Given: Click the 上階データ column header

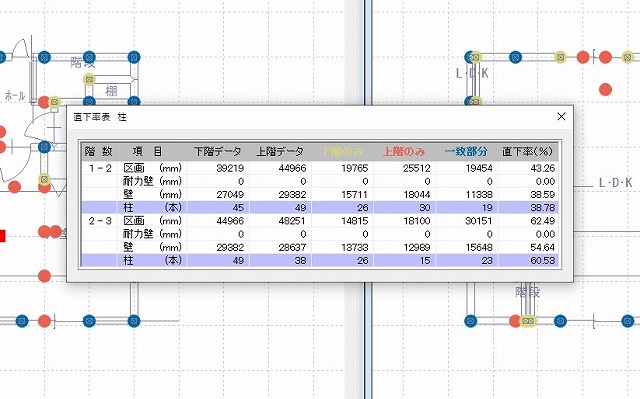Looking at the screenshot, I should [280, 152].
